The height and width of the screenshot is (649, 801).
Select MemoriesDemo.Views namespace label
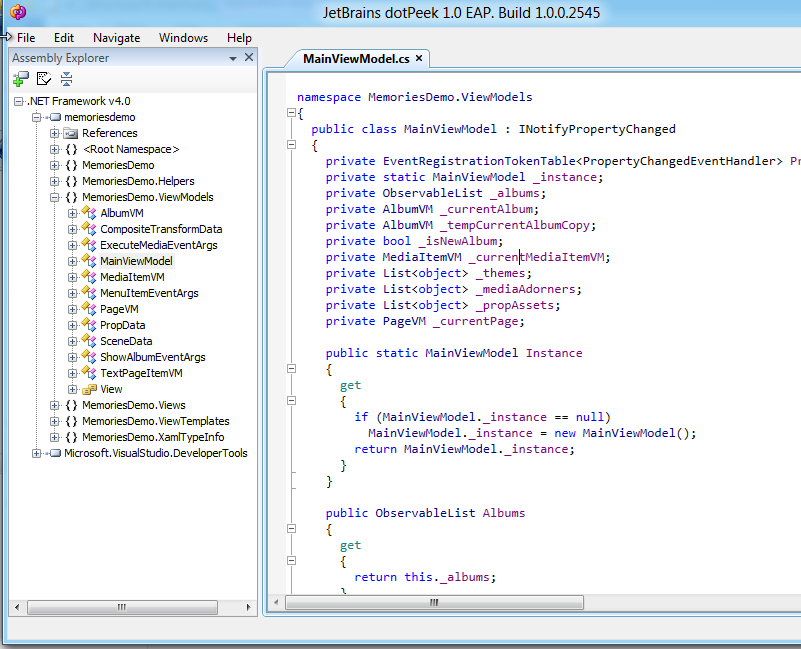(x=134, y=405)
